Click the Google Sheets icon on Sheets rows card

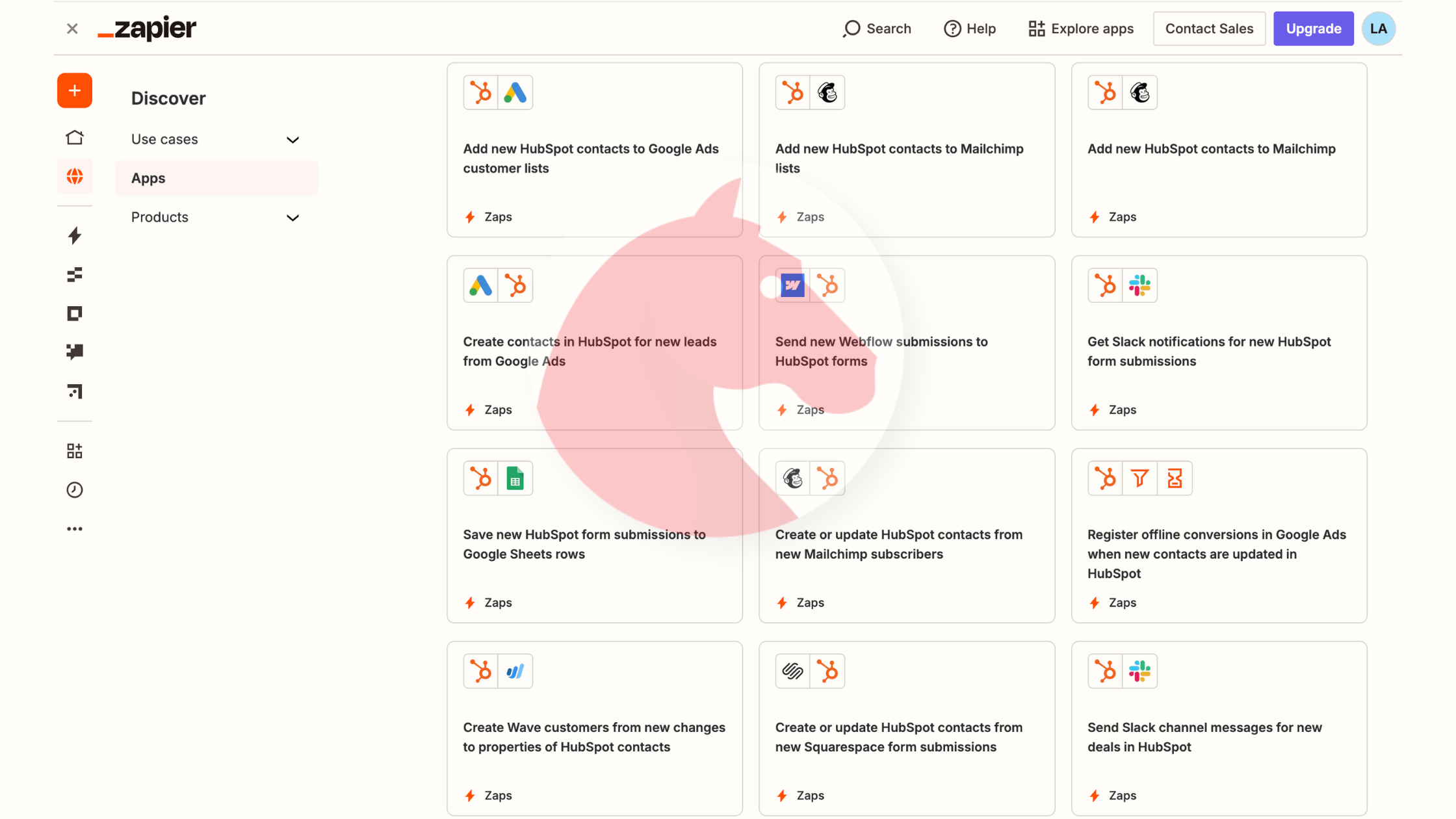(x=515, y=478)
